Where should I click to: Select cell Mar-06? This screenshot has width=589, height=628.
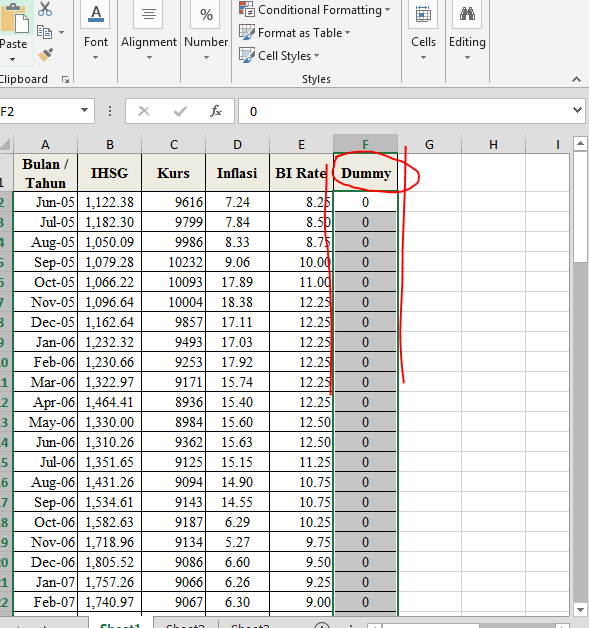(45, 382)
